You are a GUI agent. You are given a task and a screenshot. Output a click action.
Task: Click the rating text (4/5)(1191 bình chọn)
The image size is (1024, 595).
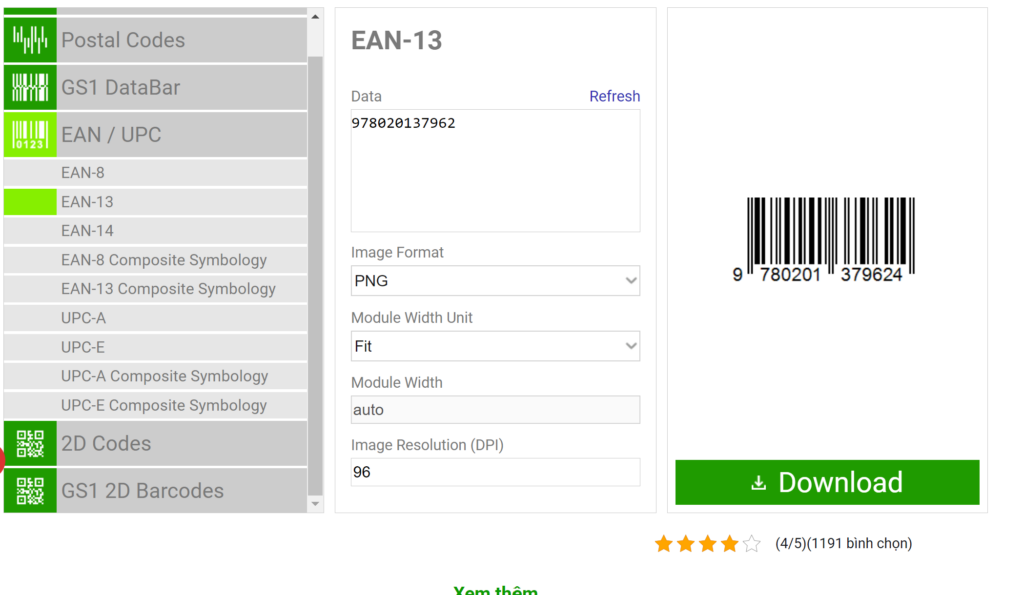843,543
